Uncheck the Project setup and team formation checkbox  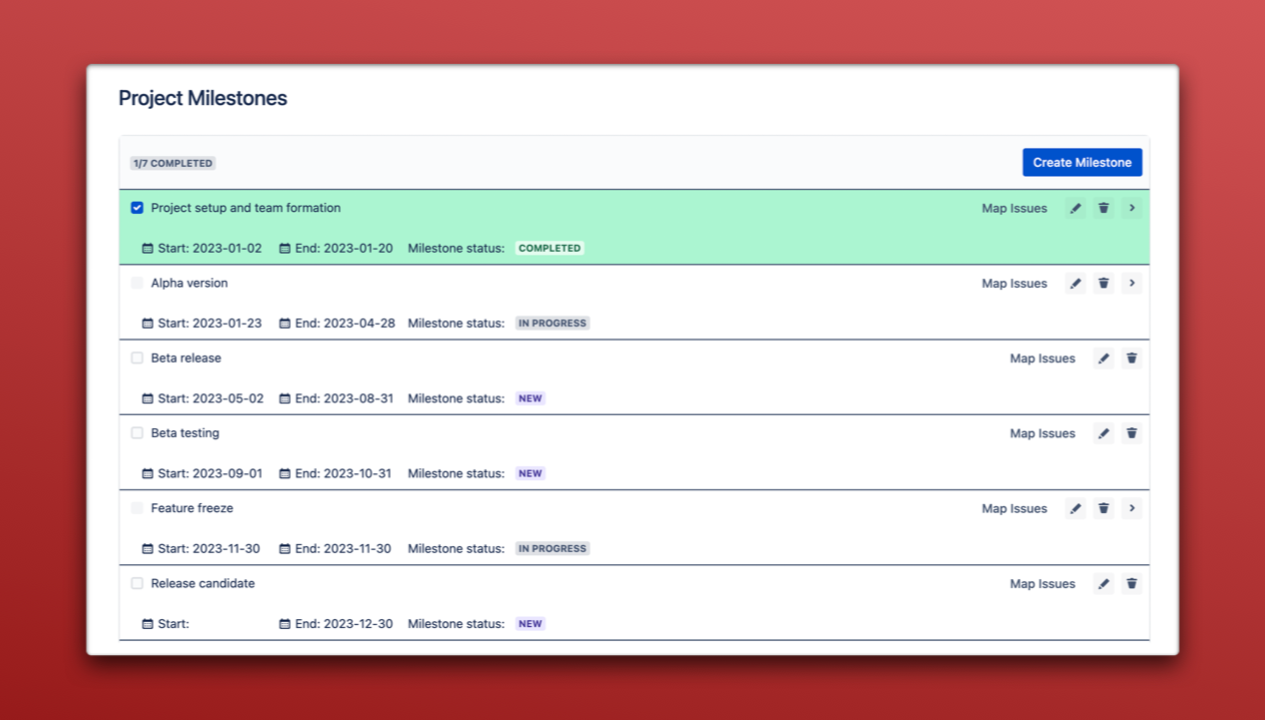137,208
